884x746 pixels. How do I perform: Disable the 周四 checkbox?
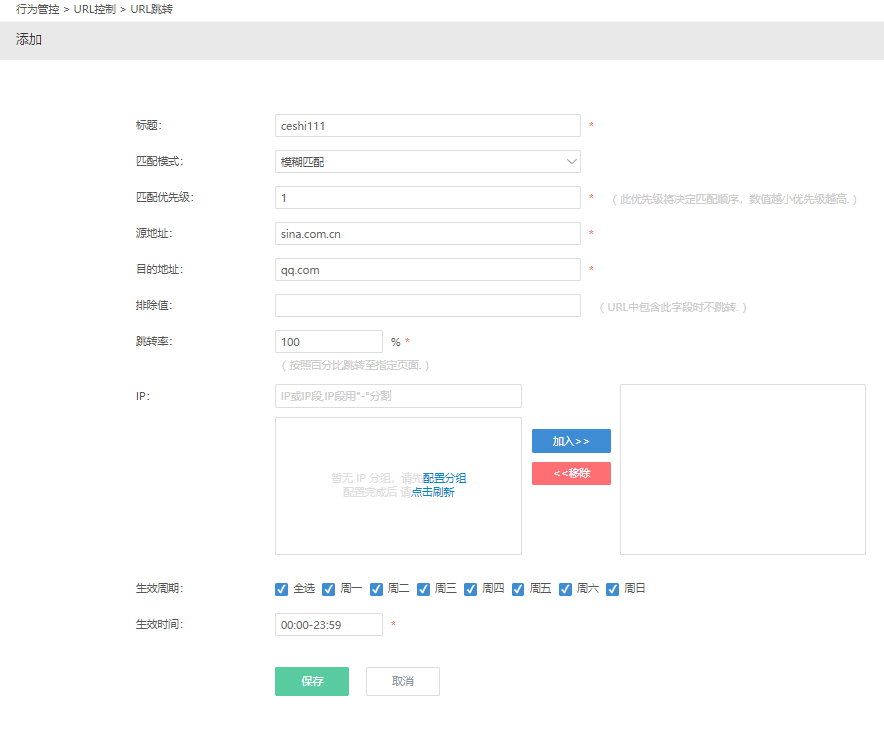(x=471, y=589)
